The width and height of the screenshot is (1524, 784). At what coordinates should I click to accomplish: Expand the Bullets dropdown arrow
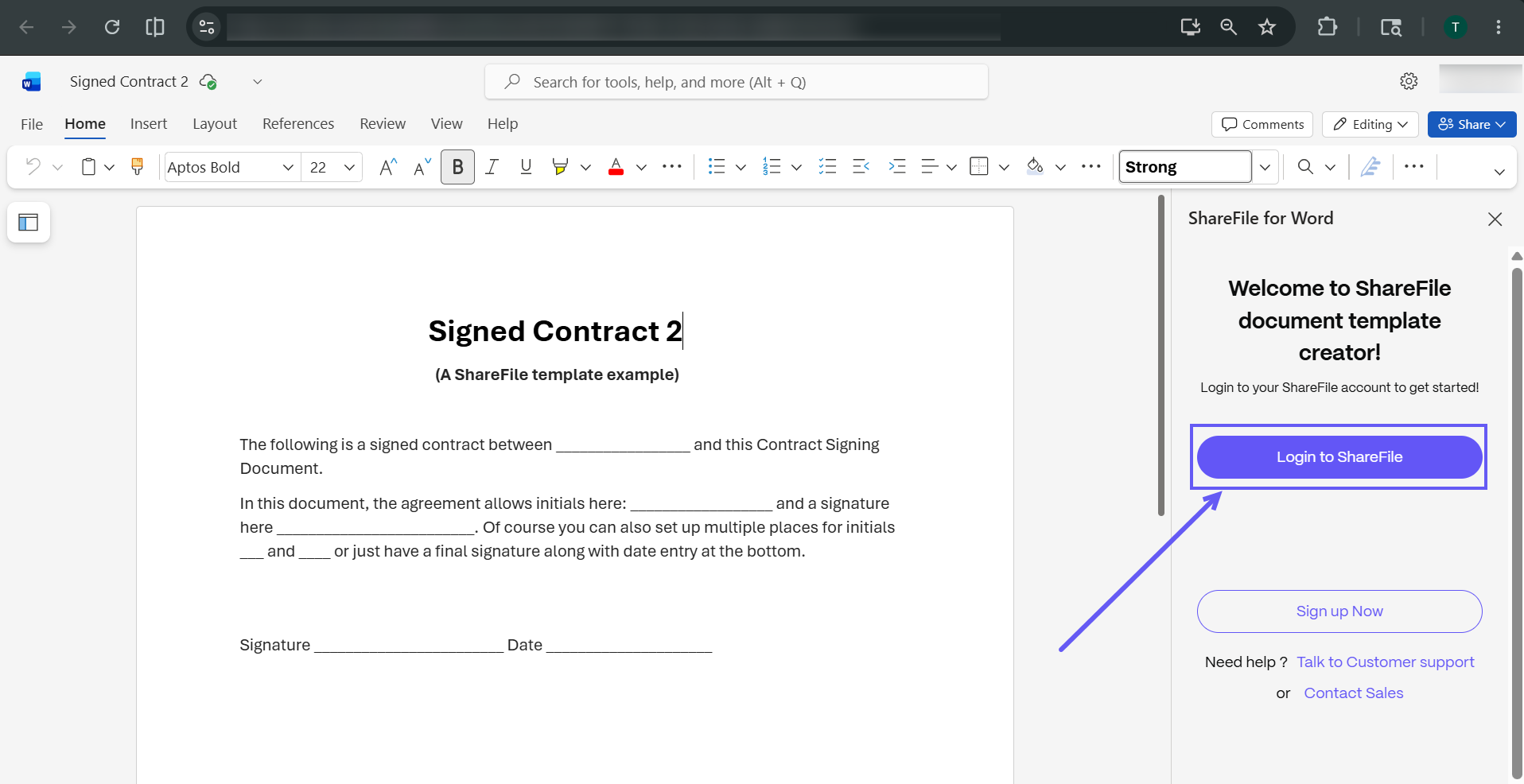coord(741,168)
